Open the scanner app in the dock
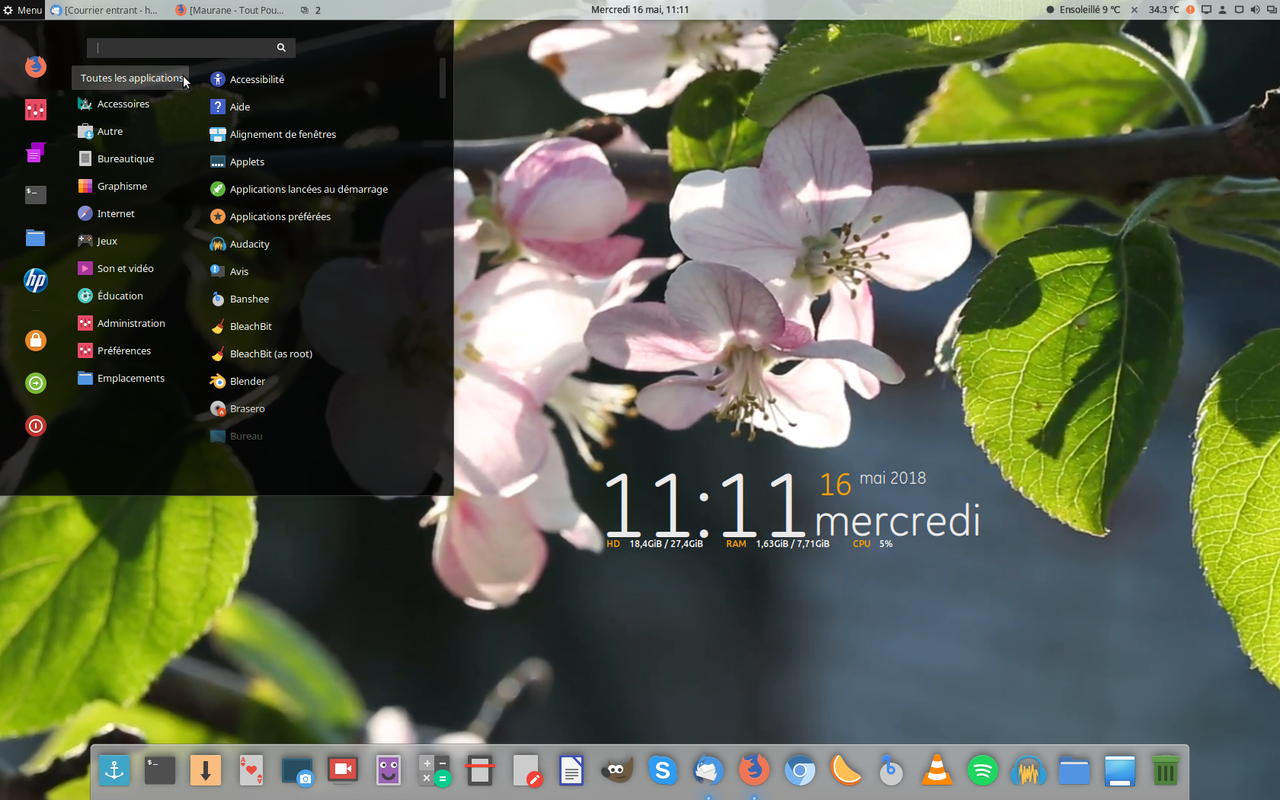The width and height of the screenshot is (1280, 800). tap(480, 770)
